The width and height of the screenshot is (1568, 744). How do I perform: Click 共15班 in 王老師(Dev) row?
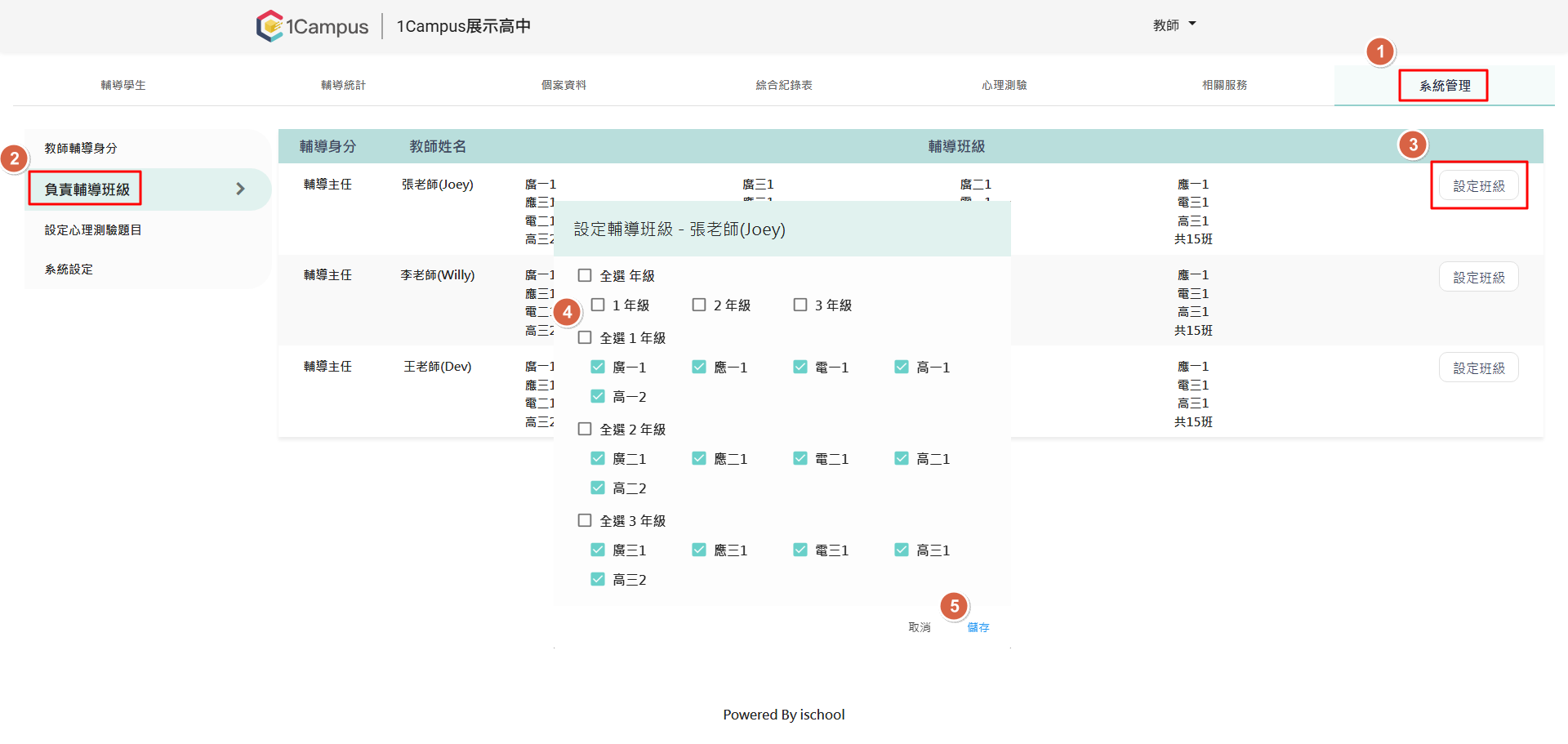point(1193,422)
